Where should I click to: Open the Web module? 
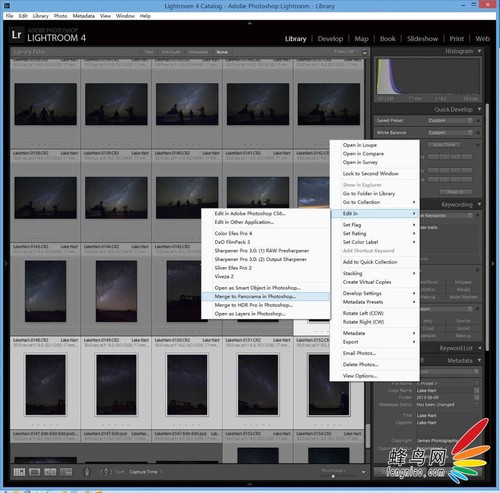point(482,39)
